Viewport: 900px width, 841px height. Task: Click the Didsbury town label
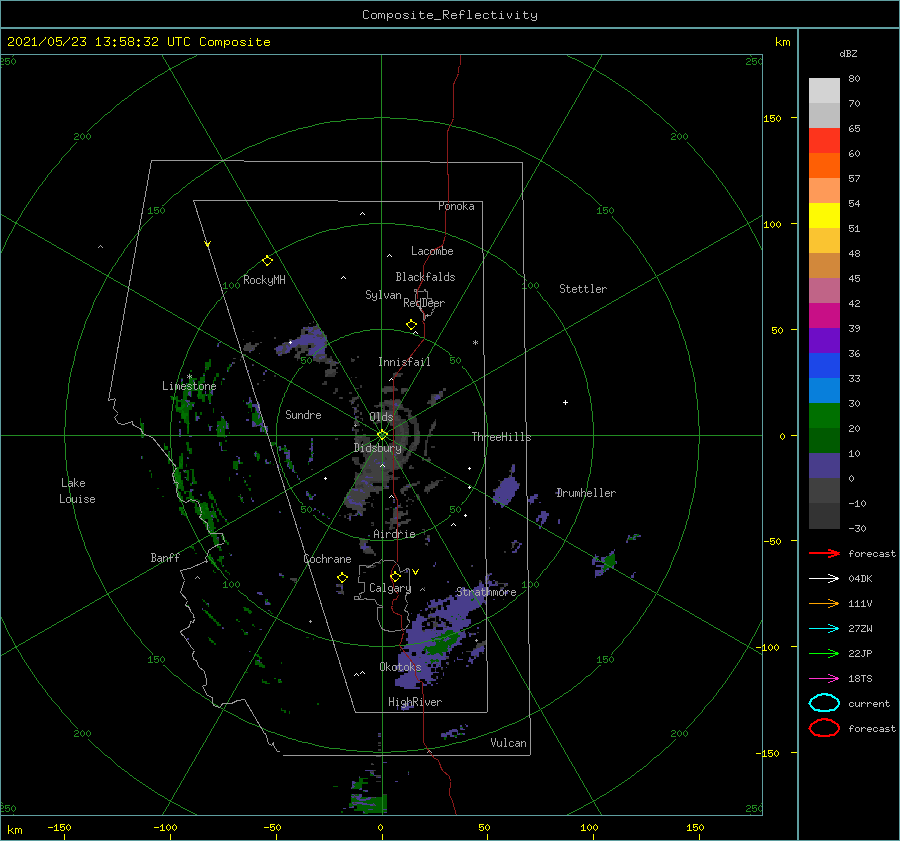click(378, 448)
